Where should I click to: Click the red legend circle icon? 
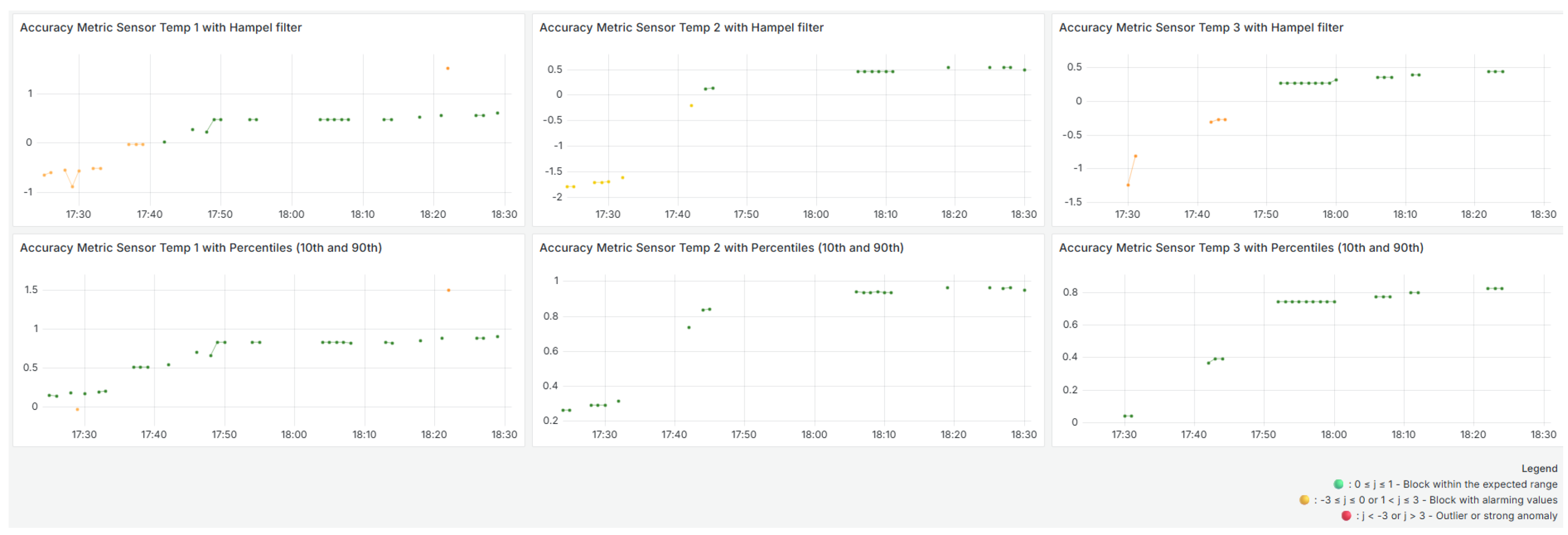pyautogui.click(x=1346, y=516)
